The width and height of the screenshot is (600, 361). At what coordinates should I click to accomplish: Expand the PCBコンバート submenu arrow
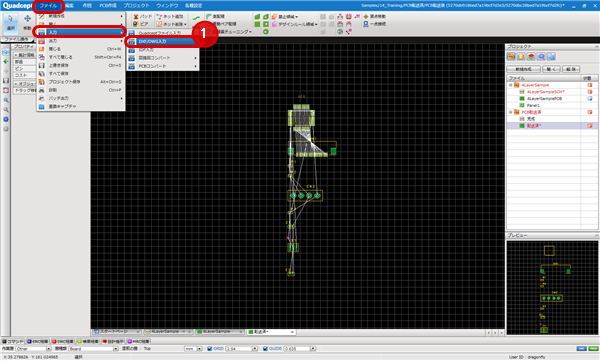(196, 66)
